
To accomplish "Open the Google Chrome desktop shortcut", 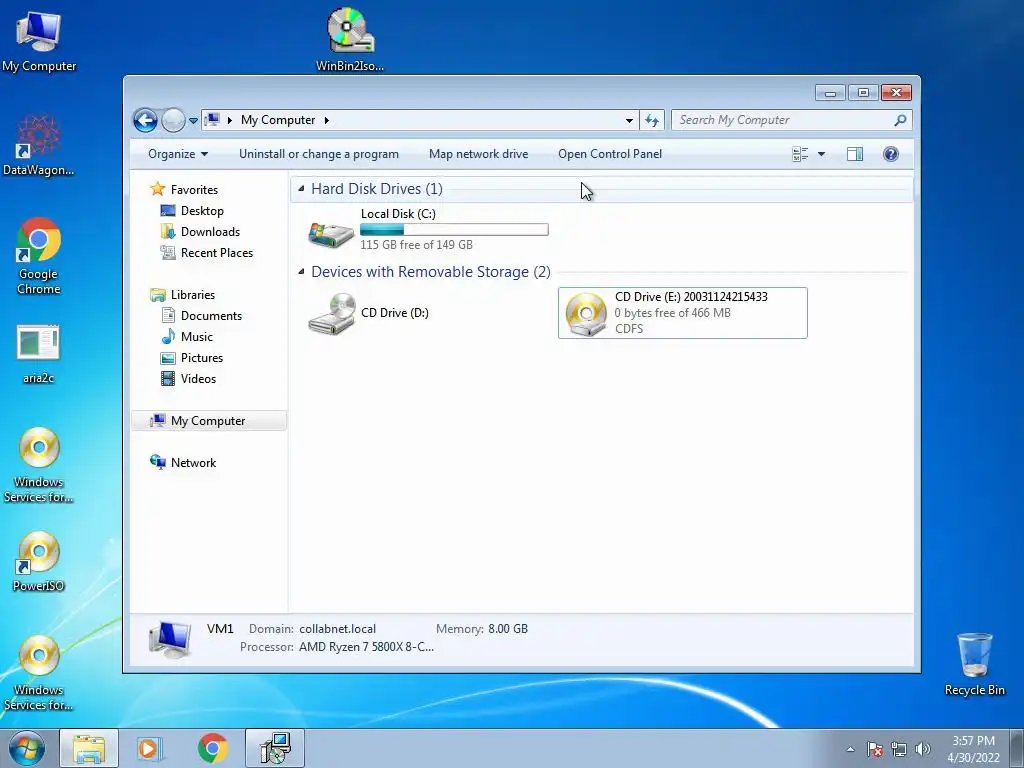I will 39,255.
